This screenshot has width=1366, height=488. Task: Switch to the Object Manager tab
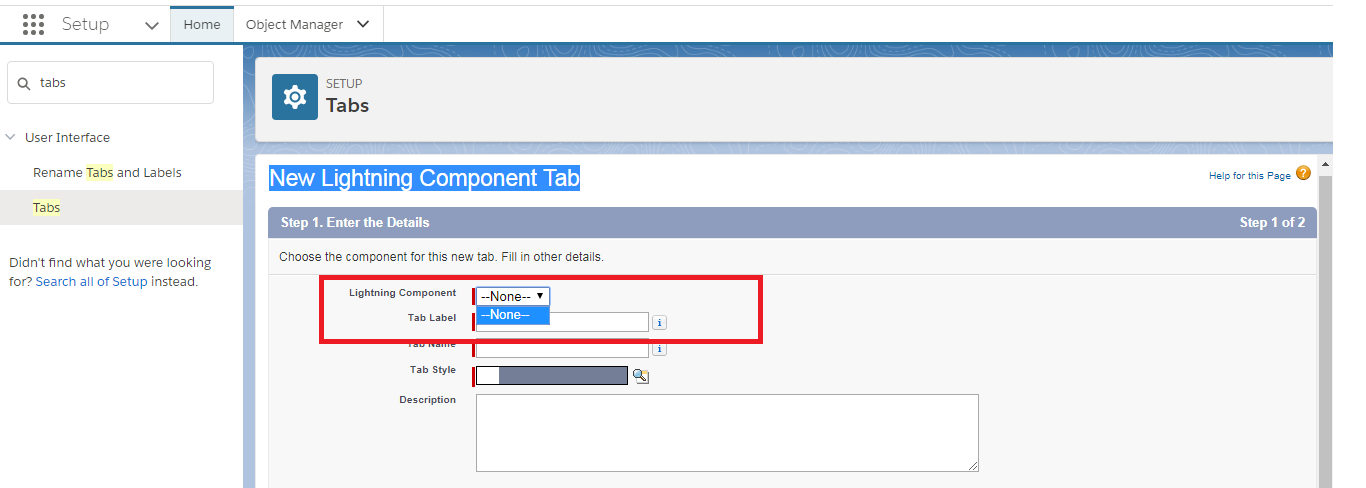click(294, 24)
